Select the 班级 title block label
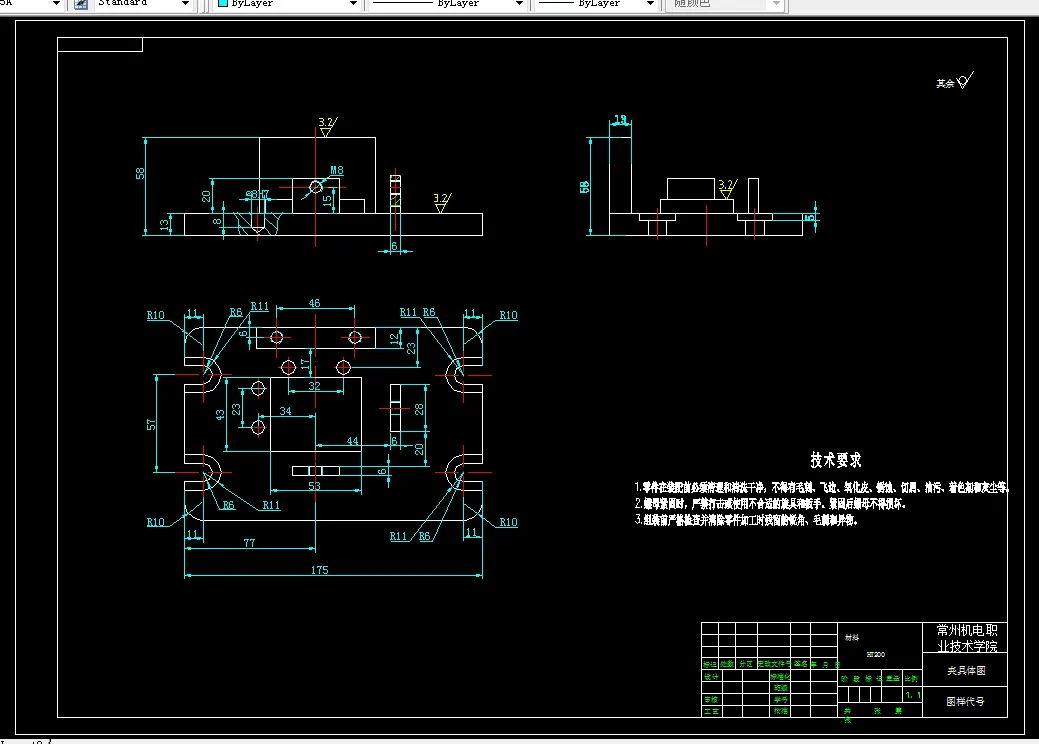The width and height of the screenshot is (1039, 744). point(780,688)
